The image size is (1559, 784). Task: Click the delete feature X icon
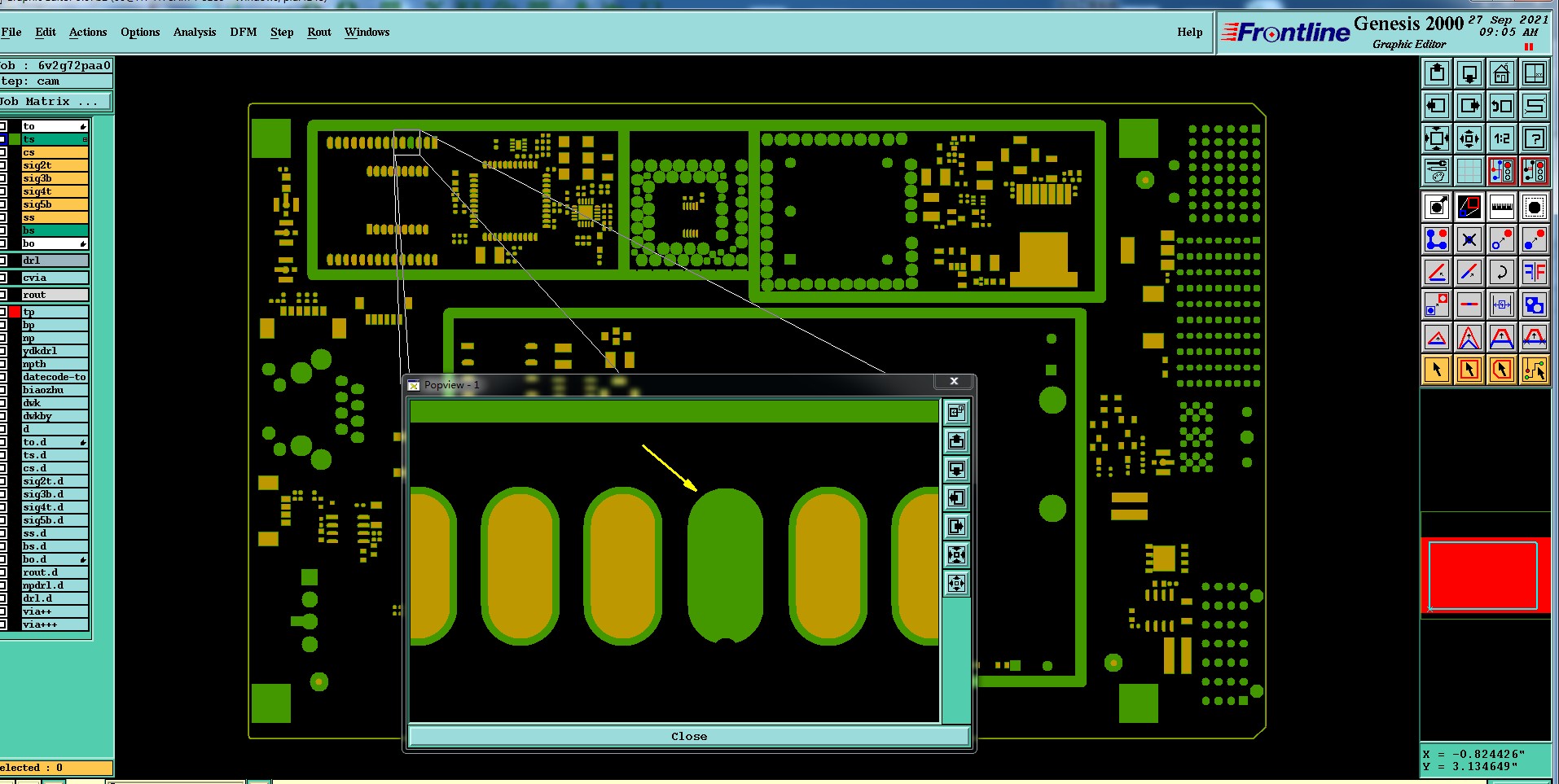pos(1469,239)
